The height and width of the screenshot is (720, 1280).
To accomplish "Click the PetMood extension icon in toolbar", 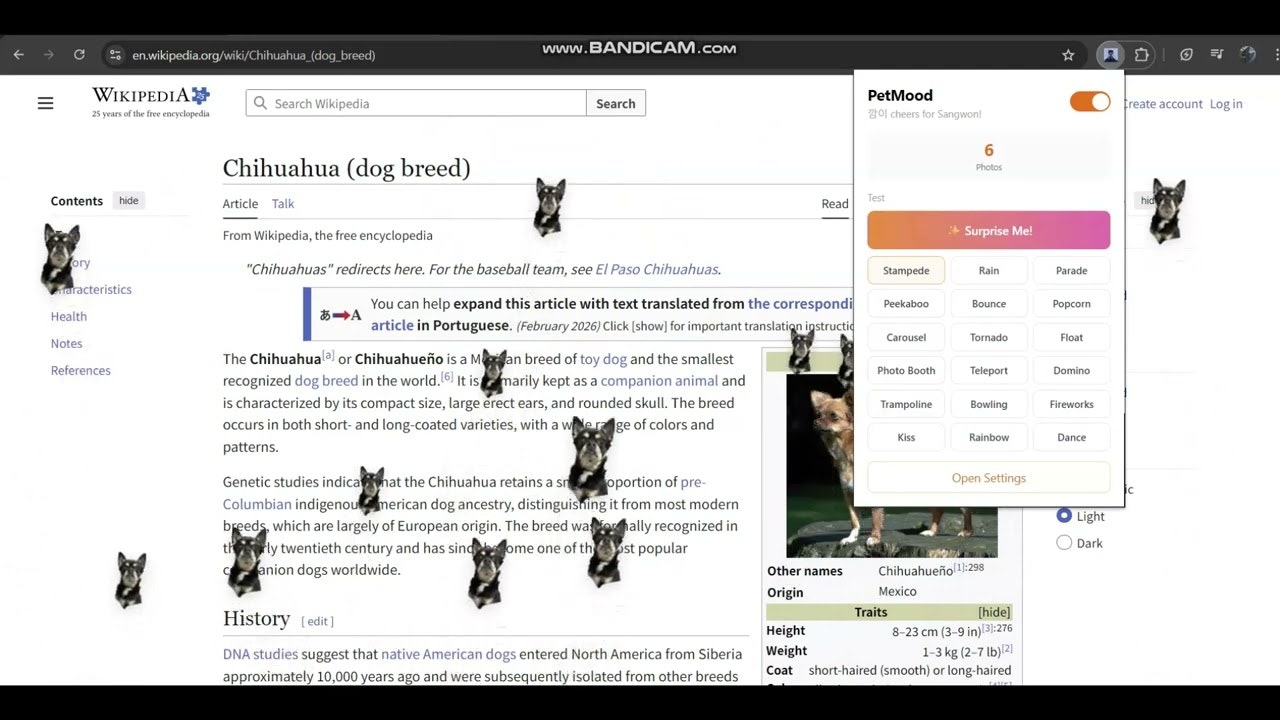I will click(1110, 55).
